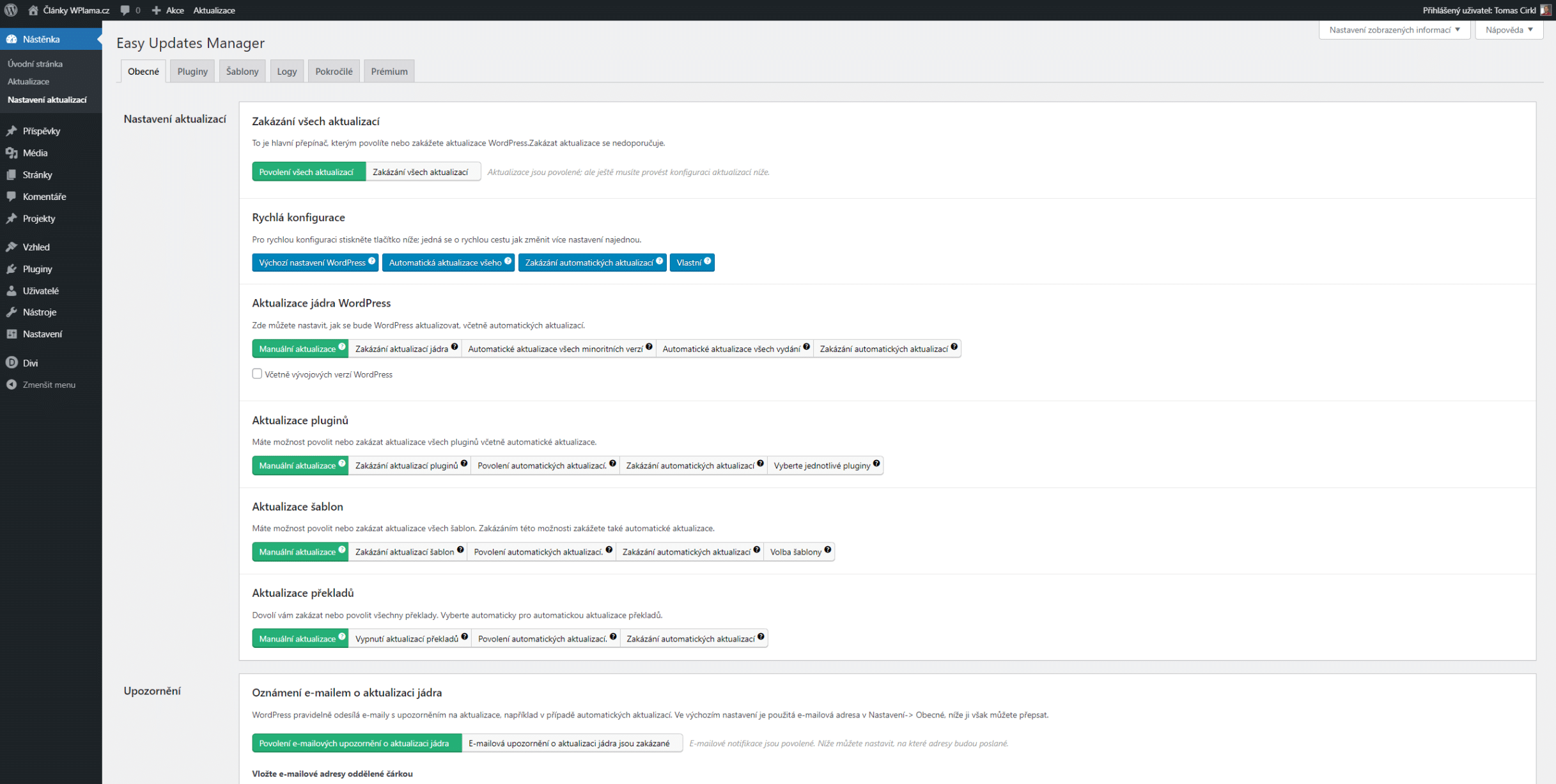Click help icon beside Volba šablony
The height and width of the screenshot is (784, 1556).
[828, 550]
